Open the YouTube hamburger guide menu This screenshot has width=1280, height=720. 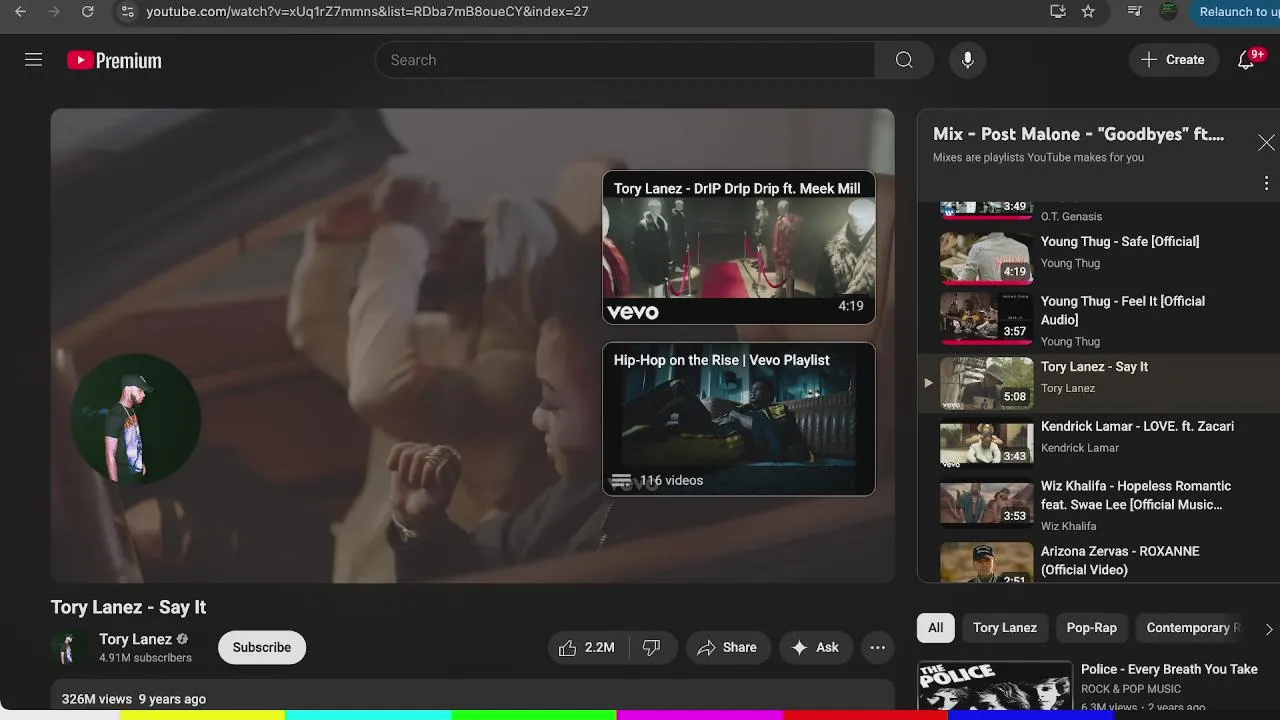tap(33, 60)
